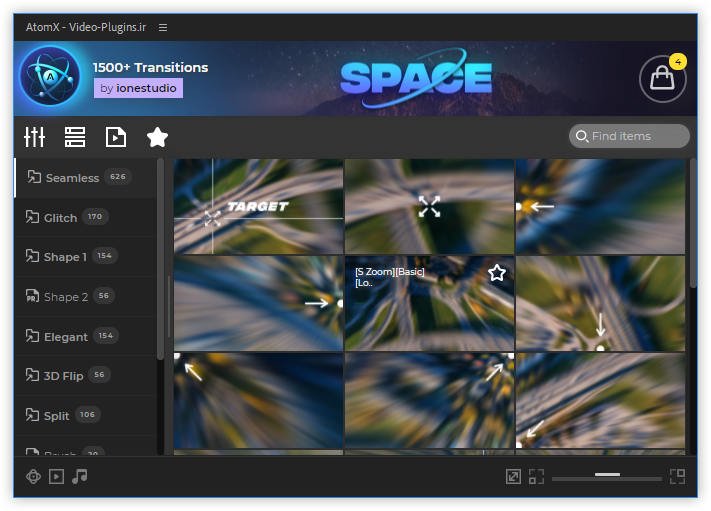Click the anchor point target icon

point(34,477)
